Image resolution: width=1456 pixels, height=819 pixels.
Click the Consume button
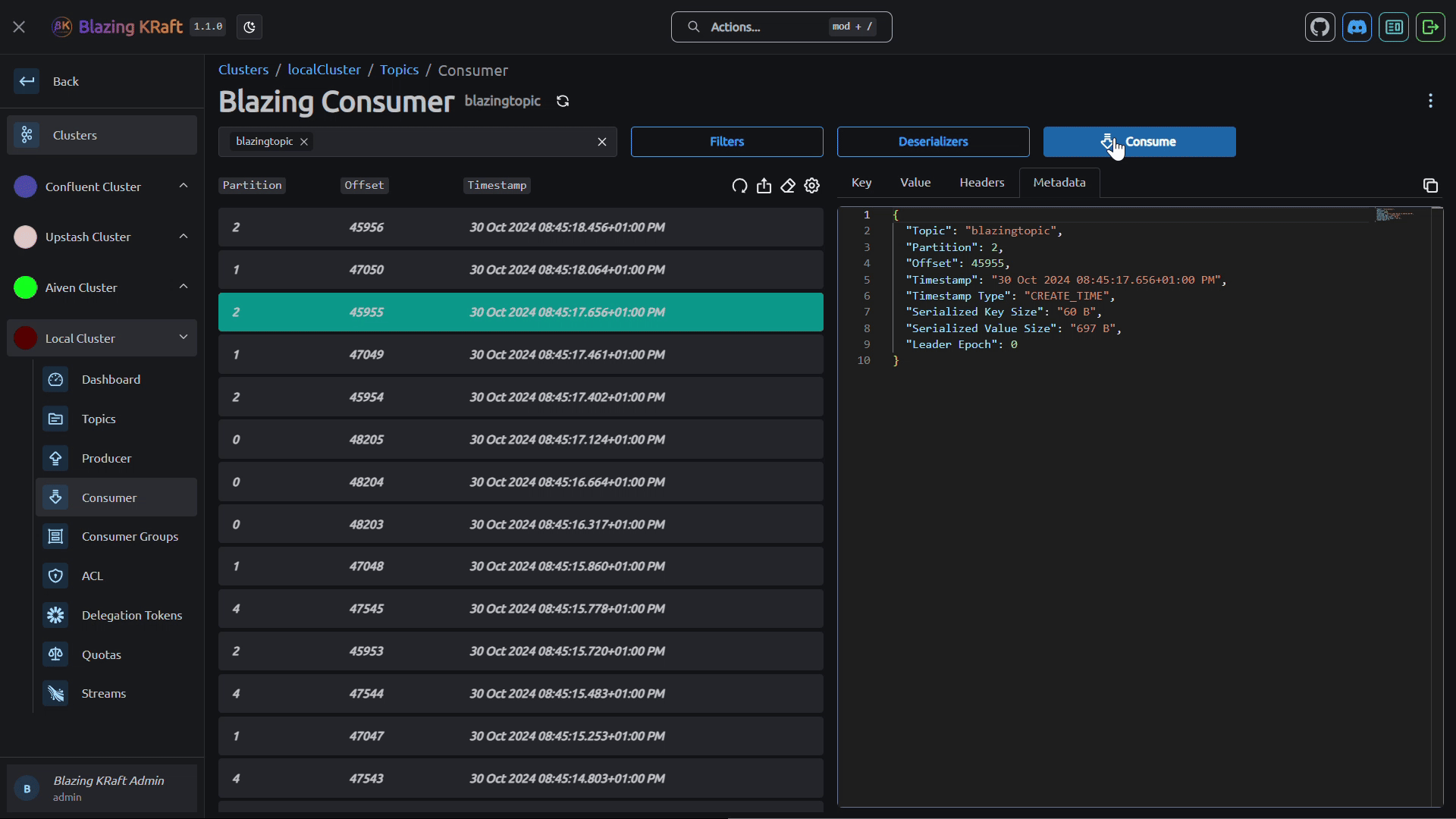pos(1139,142)
